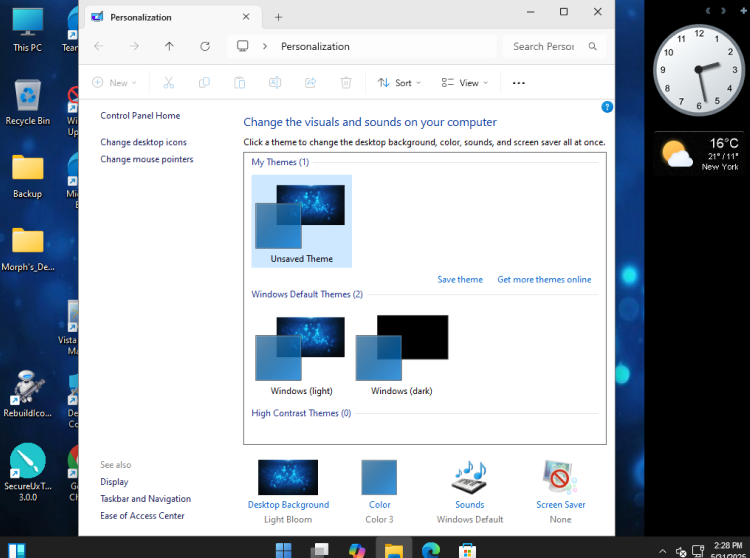This screenshot has height=558, width=750.
Task: Select the Windows (dark) theme
Action: tap(402, 355)
